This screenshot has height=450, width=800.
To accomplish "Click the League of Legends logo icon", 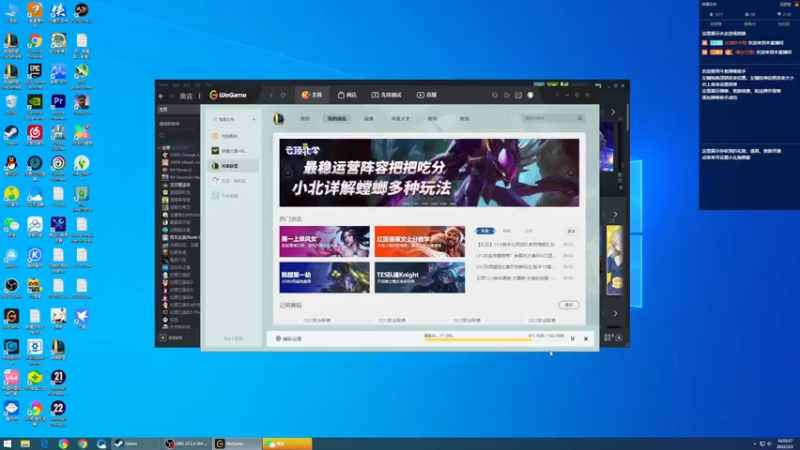I will 279,118.
